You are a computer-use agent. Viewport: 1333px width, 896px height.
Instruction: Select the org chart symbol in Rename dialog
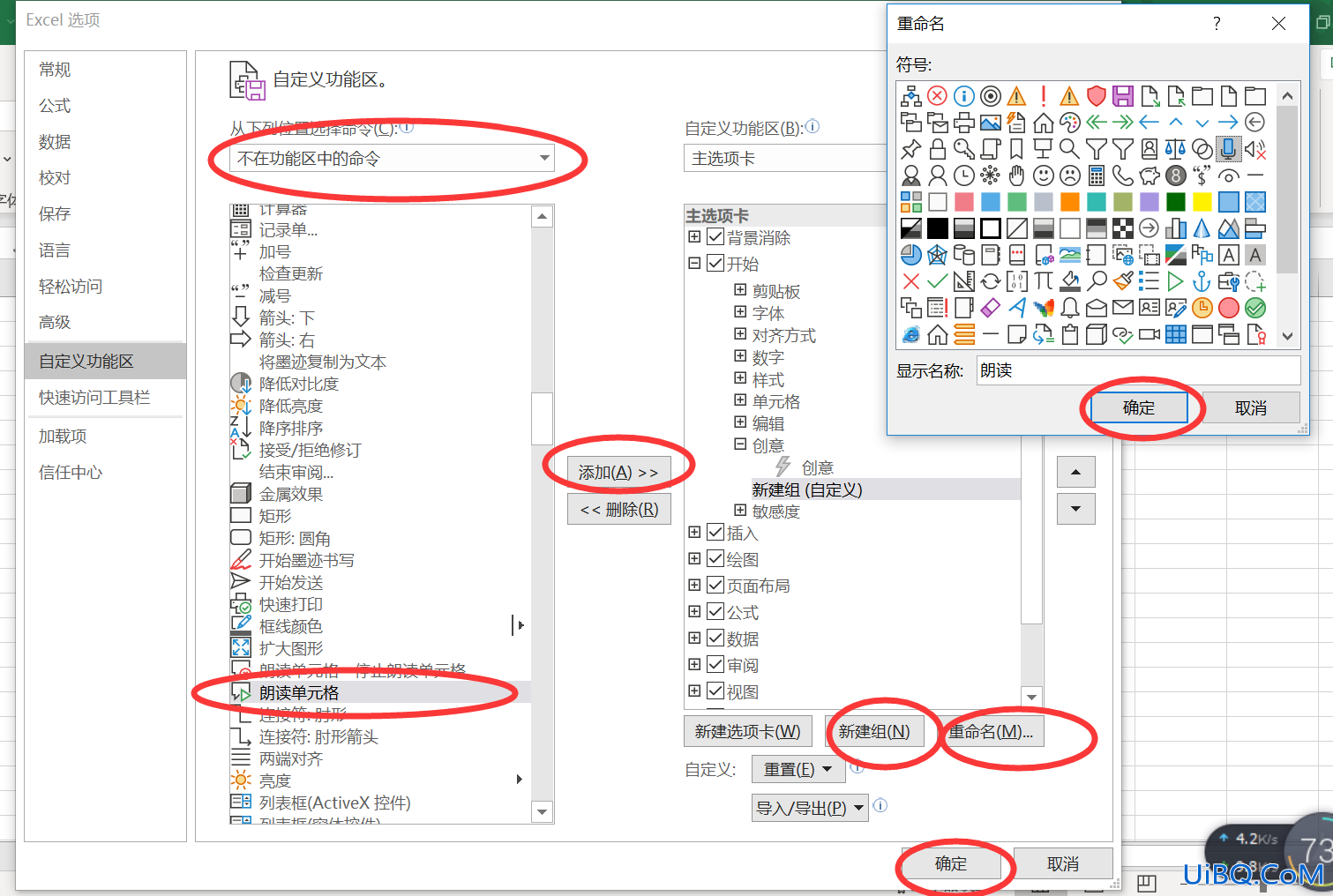click(911, 96)
